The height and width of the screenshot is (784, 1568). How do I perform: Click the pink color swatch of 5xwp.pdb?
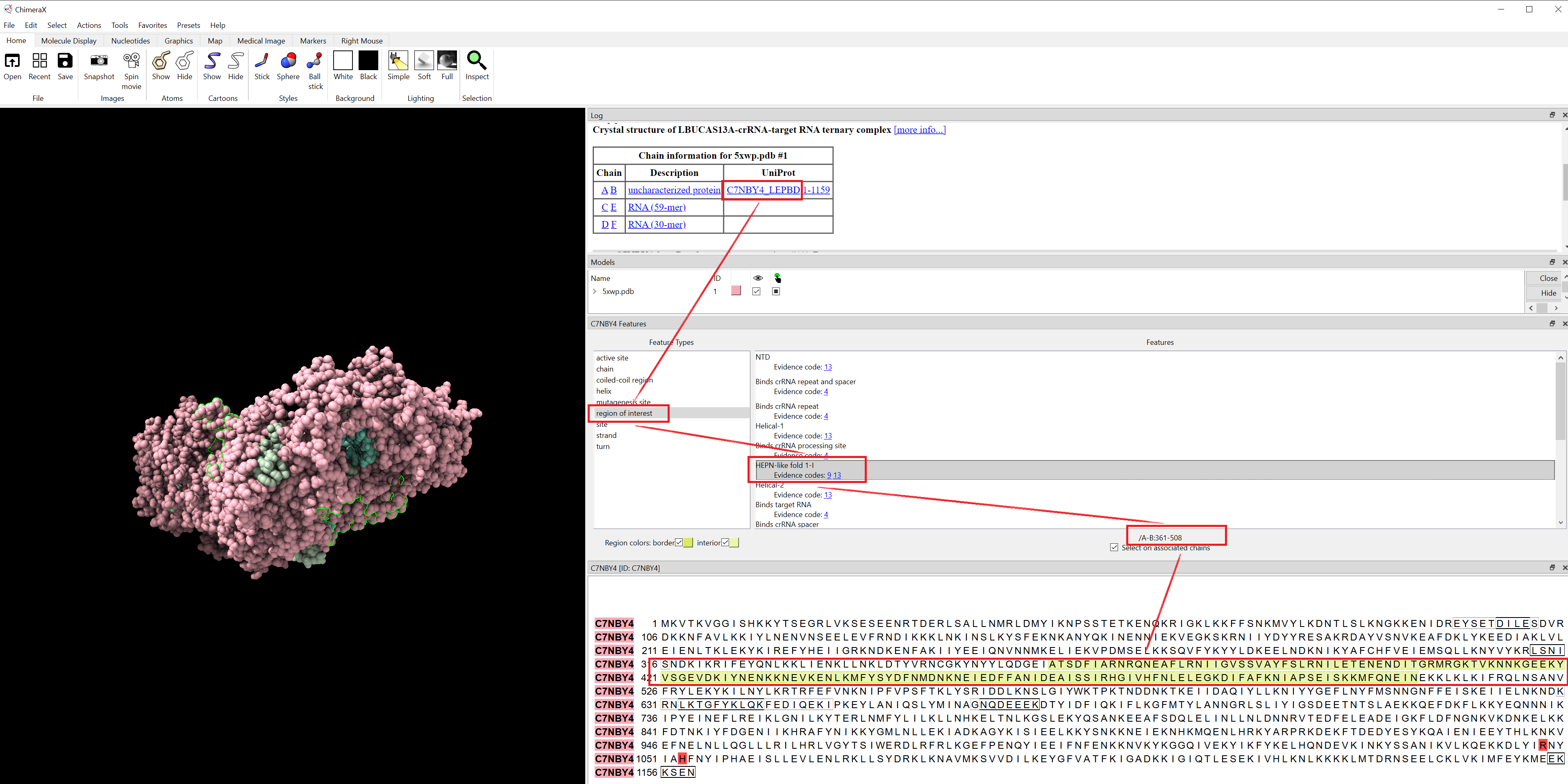[736, 291]
